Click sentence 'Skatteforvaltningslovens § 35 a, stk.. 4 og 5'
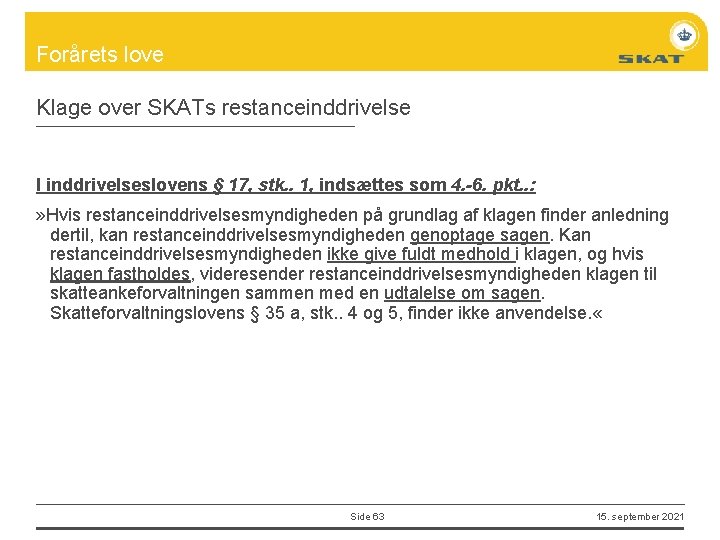720x540 pixels. point(226,313)
